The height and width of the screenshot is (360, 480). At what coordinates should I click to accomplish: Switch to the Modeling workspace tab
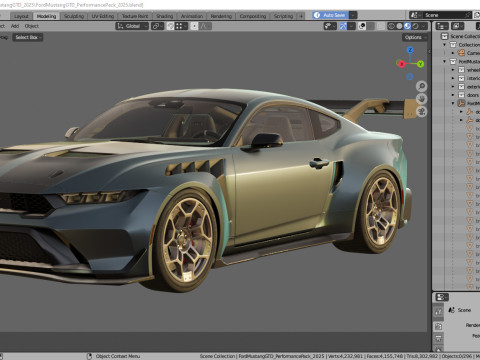point(46,16)
